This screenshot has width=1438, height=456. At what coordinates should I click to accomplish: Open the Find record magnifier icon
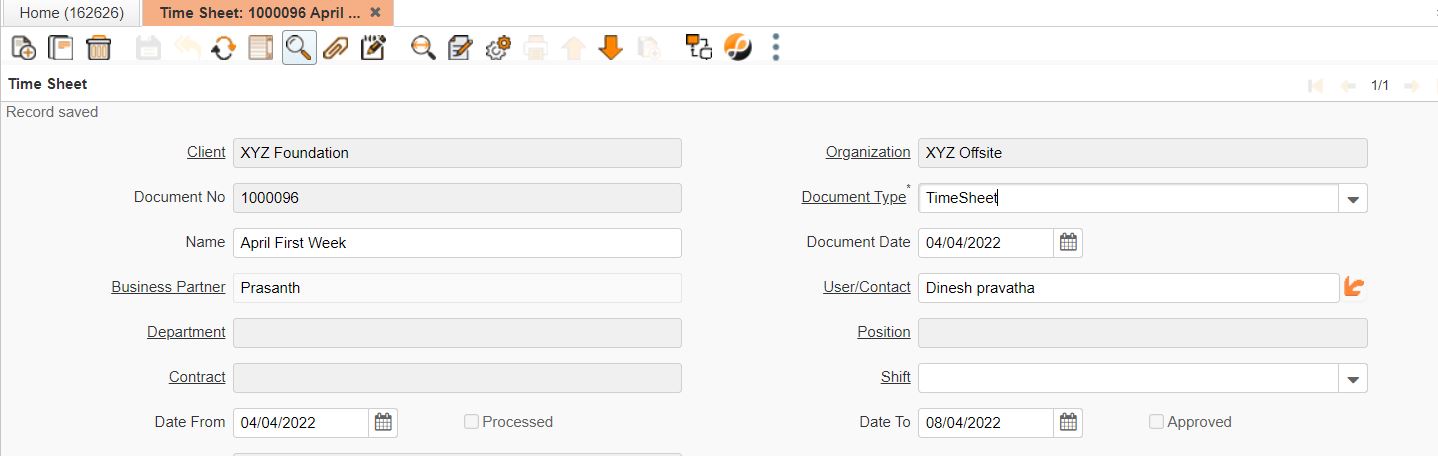pos(299,47)
